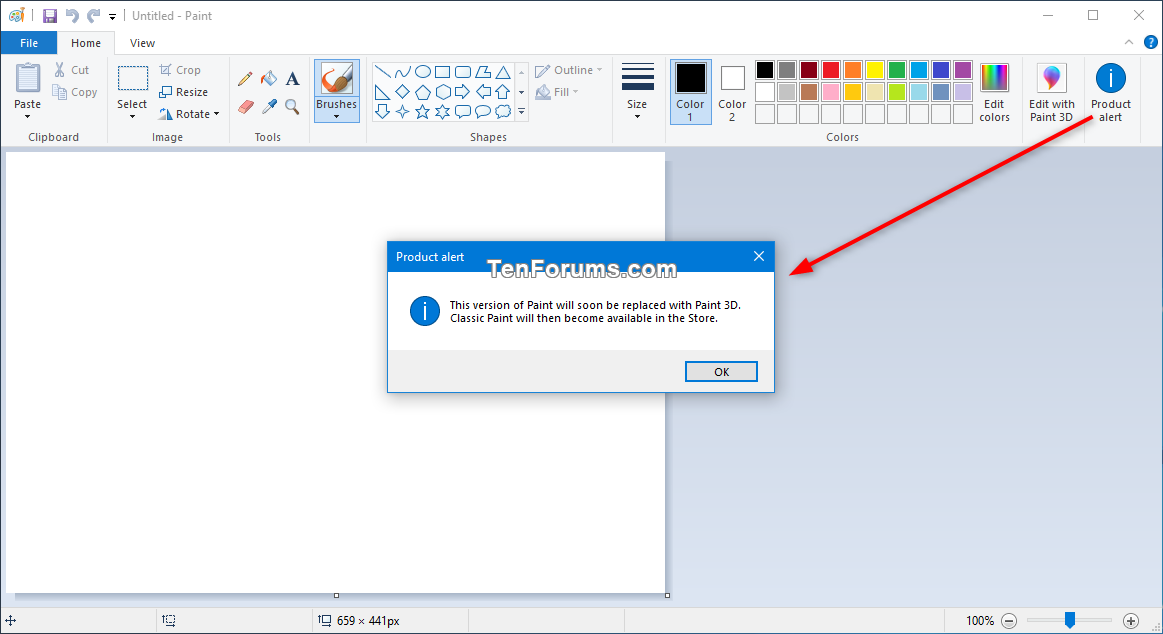This screenshot has height=634, width=1163.
Task: Select the Pencil tool
Action: click(245, 79)
